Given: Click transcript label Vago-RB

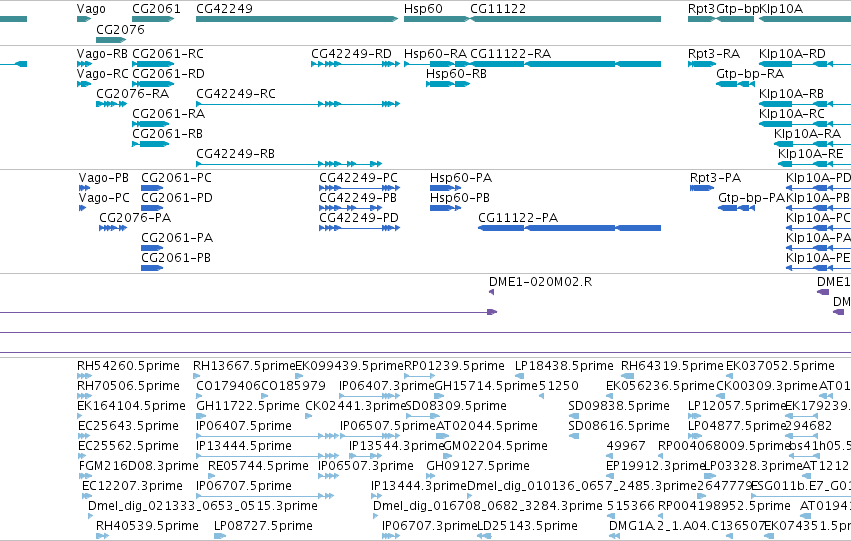Looking at the screenshot, I should point(103,54).
